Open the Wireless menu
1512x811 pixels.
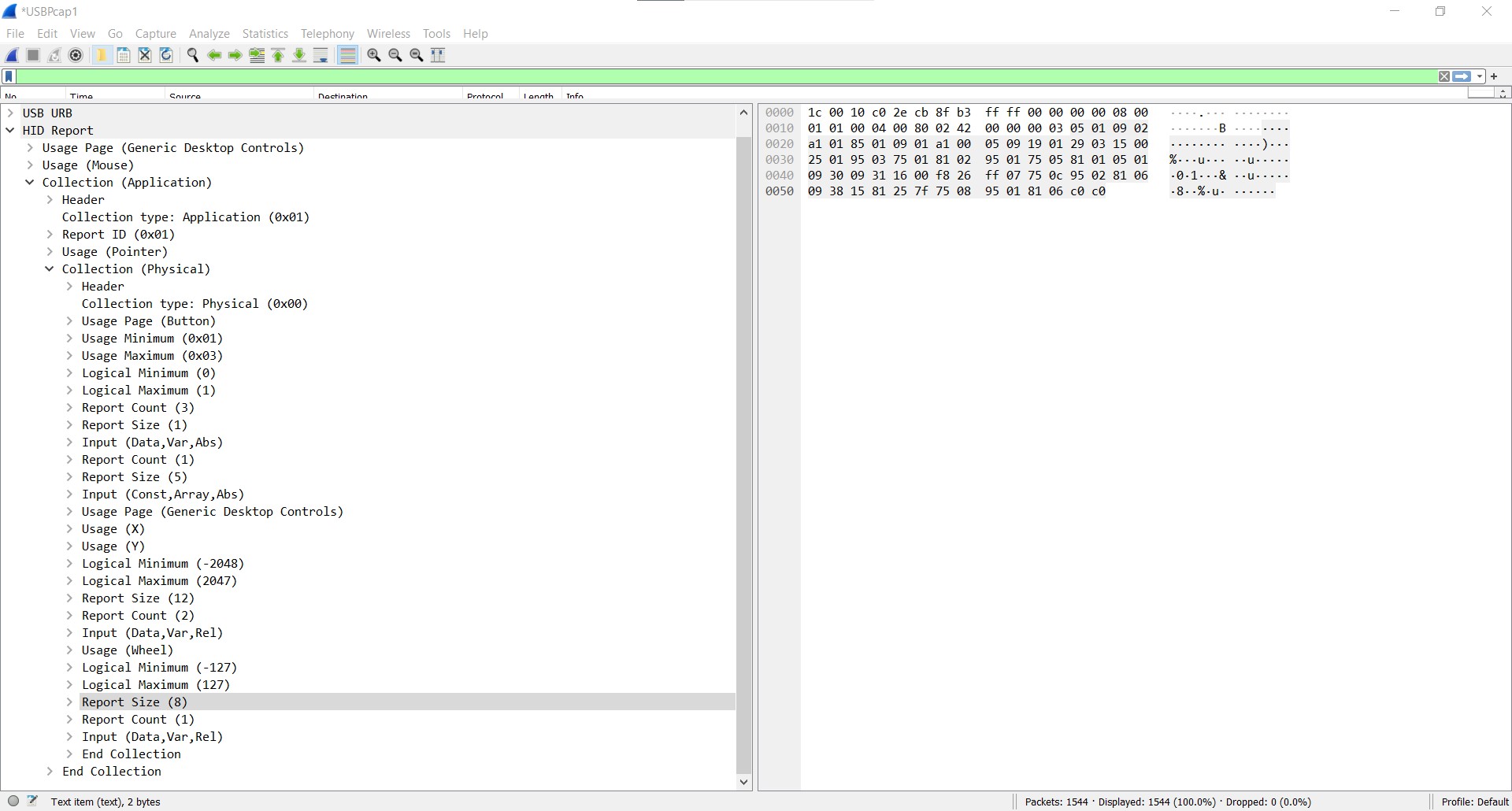tap(388, 34)
